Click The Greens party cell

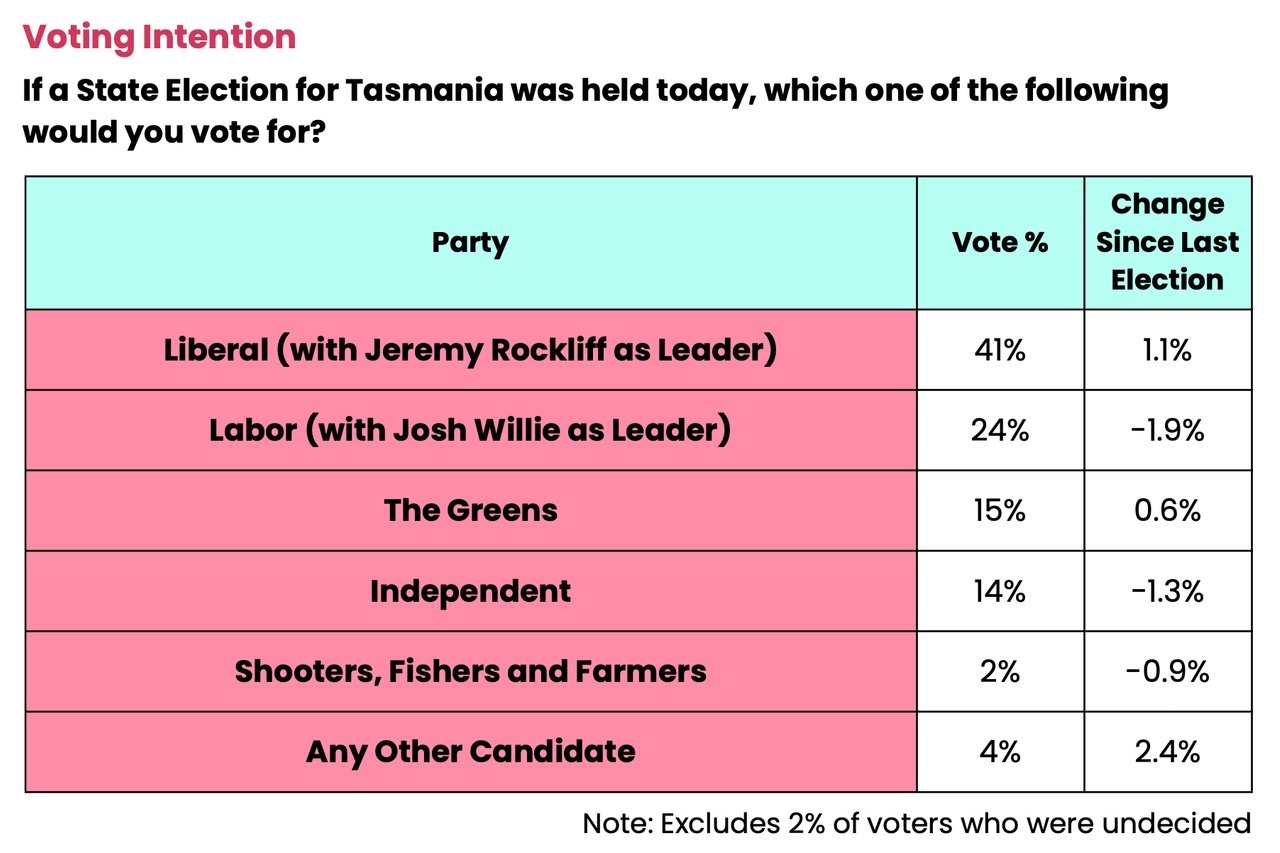[x=470, y=510]
